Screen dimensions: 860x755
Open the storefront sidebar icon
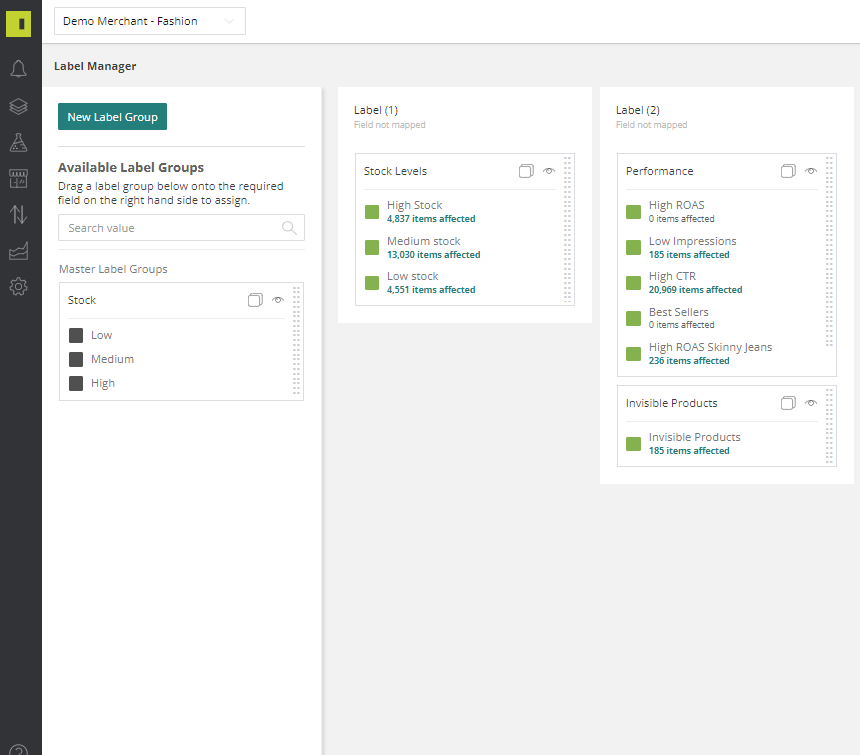click(19, 179)
